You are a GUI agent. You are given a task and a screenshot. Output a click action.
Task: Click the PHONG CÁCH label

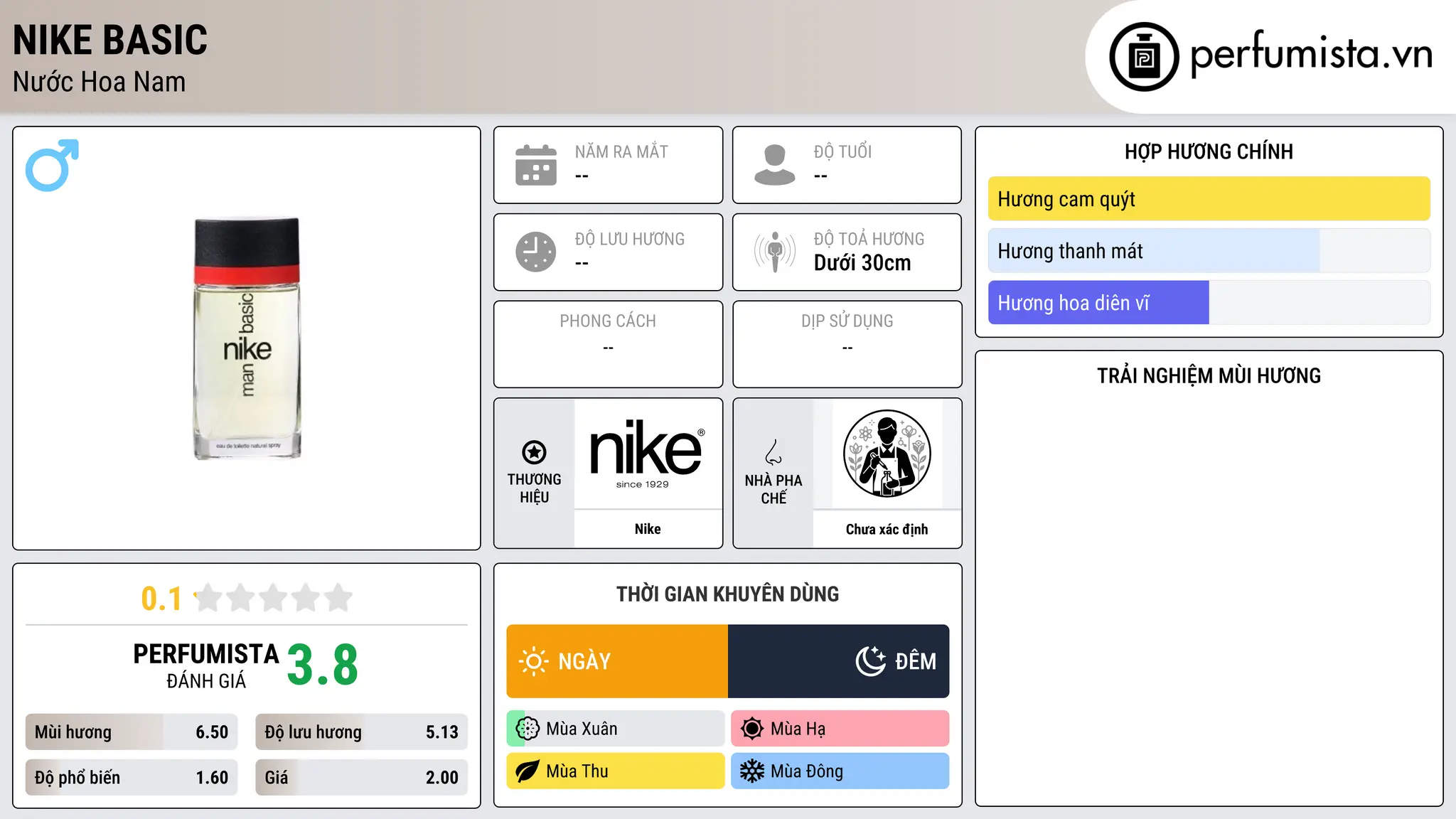coord(608,321)
